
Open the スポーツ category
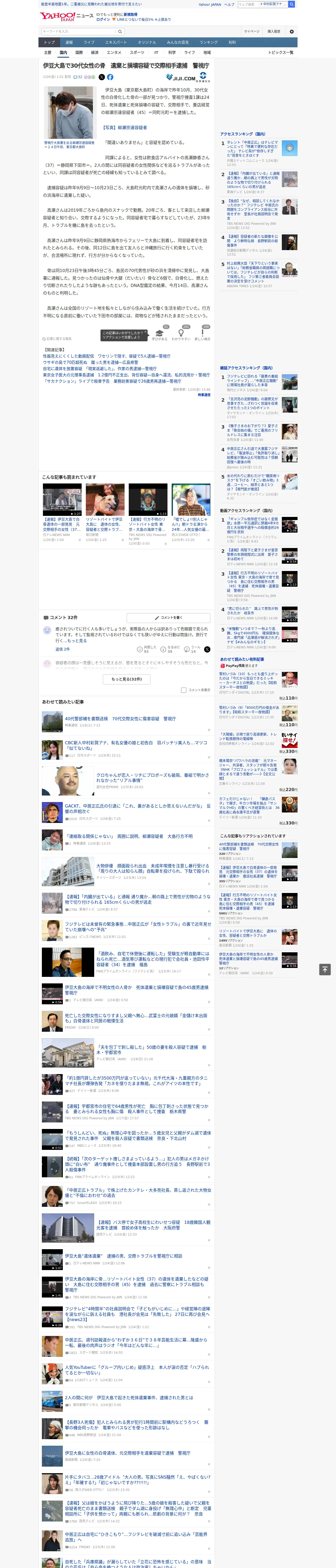(x=137, y=52)
